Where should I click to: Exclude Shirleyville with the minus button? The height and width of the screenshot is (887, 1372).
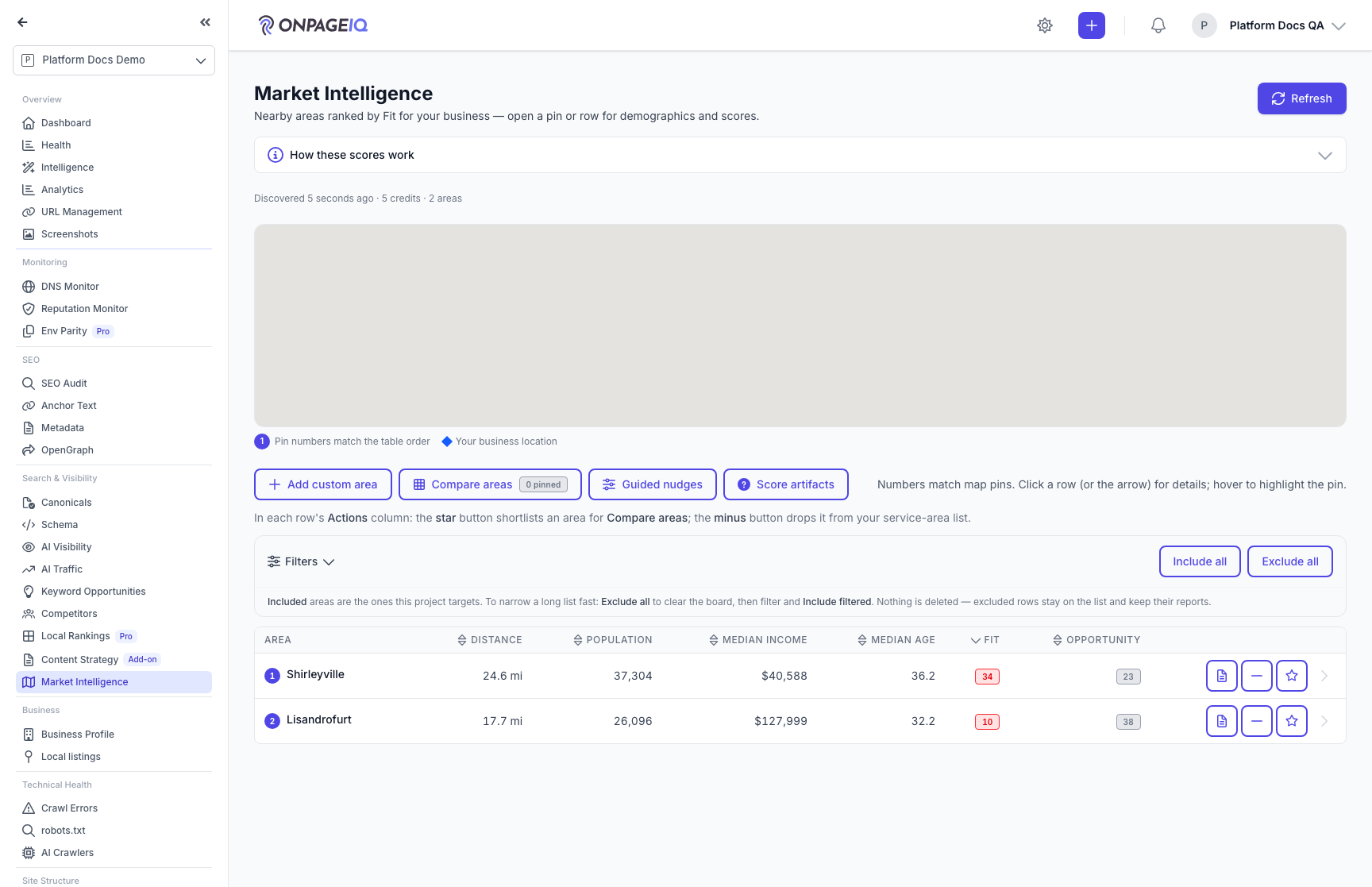pos(1257,676)
